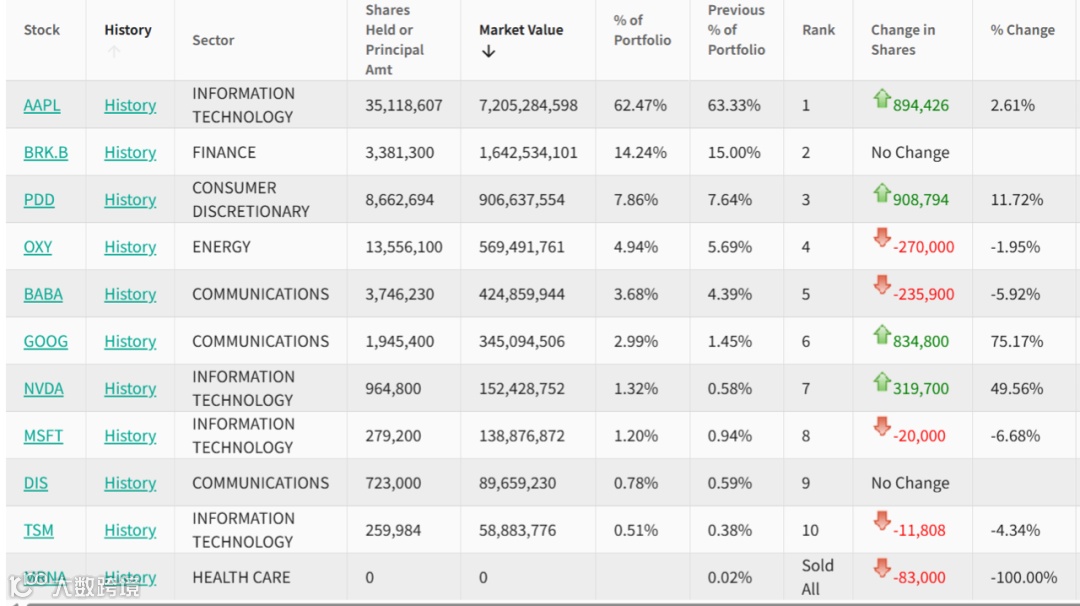Image resolution: width=1080 pixels, height=606 pixels.
Task: Click the red down arrow for OXY
Action: tap(881, 238)
